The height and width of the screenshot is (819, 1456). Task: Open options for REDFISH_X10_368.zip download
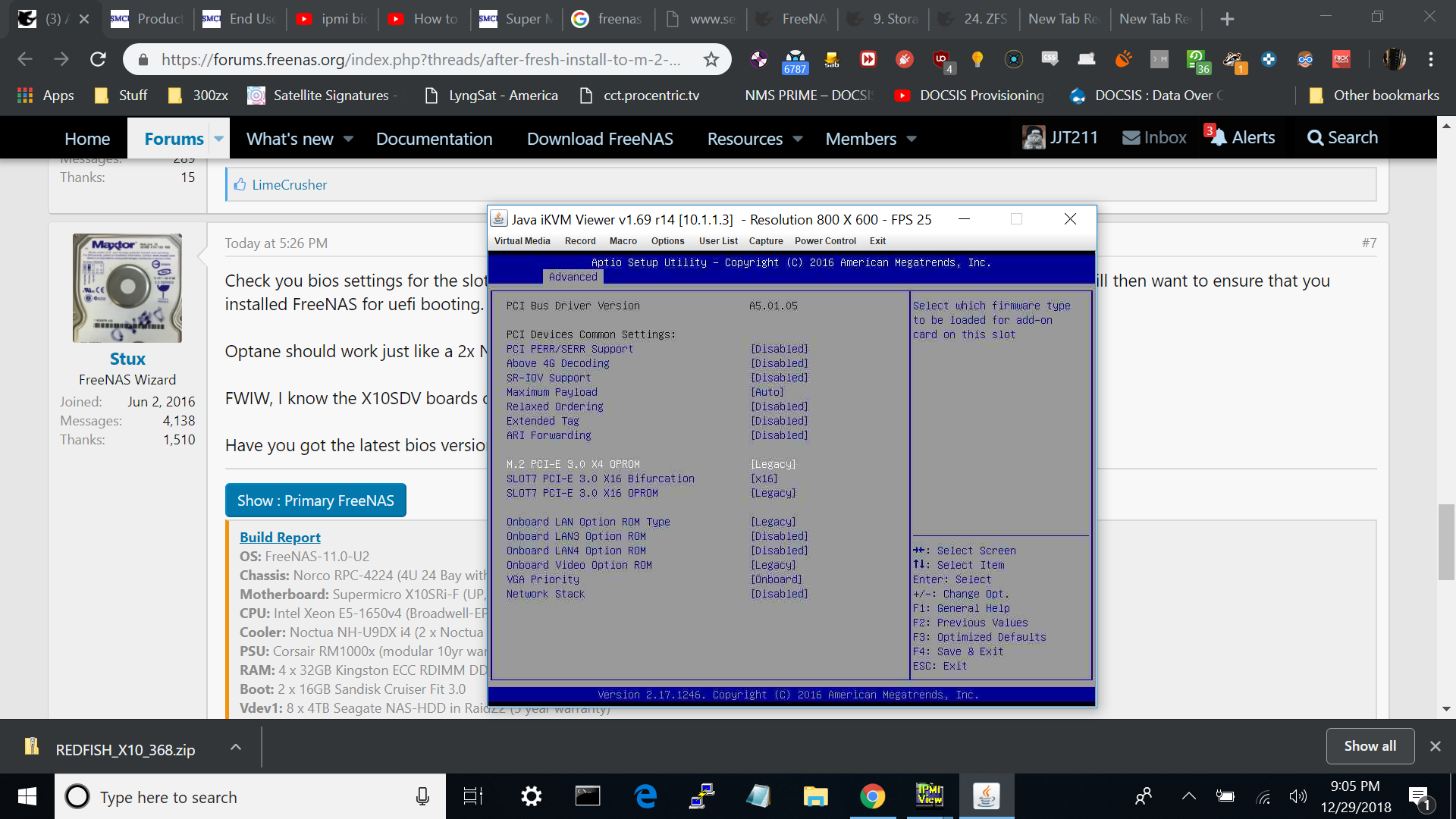(236, 747)
